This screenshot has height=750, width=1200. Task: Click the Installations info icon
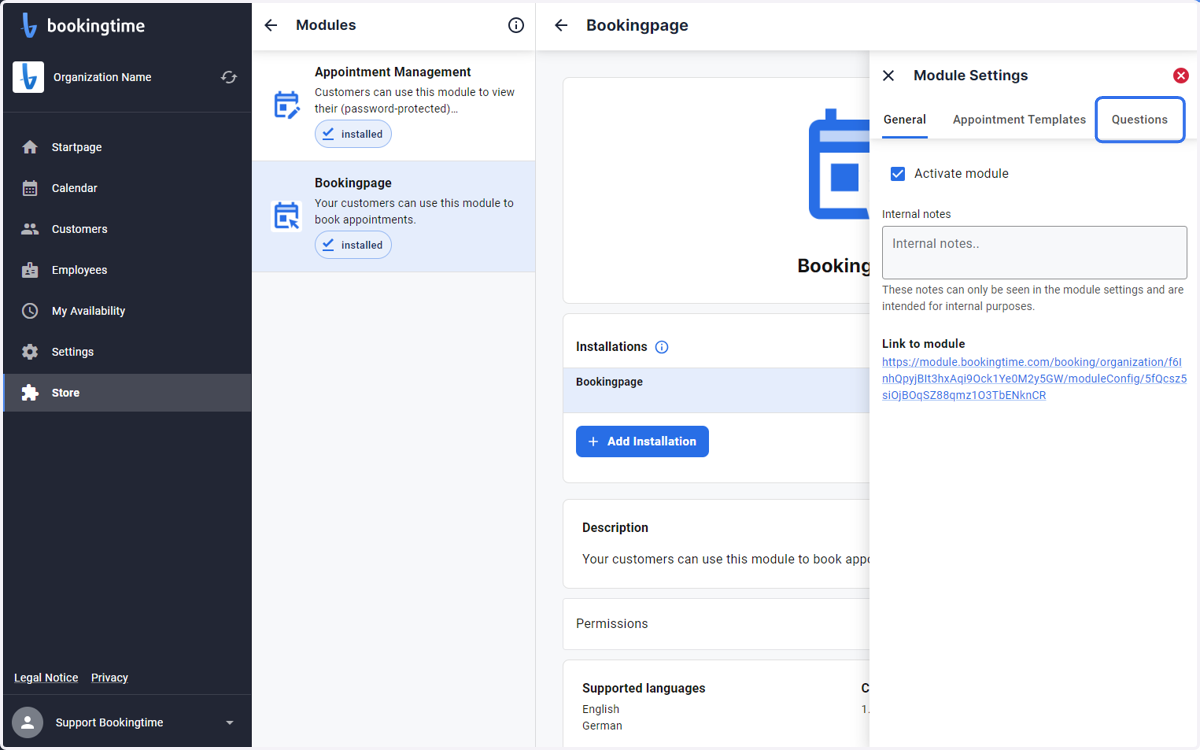coord(661,347)
